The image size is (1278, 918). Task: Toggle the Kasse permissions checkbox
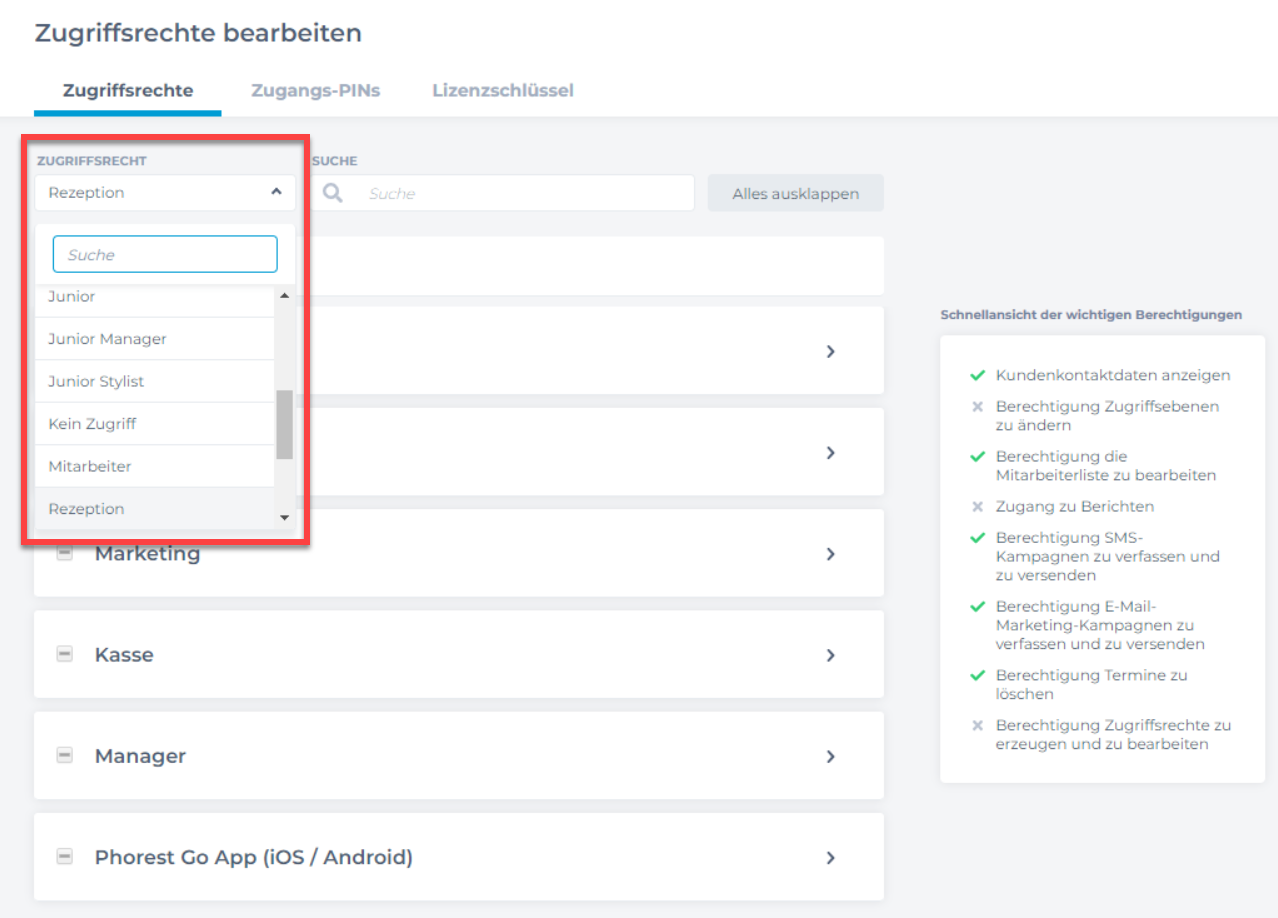click(x=65, y=654)
